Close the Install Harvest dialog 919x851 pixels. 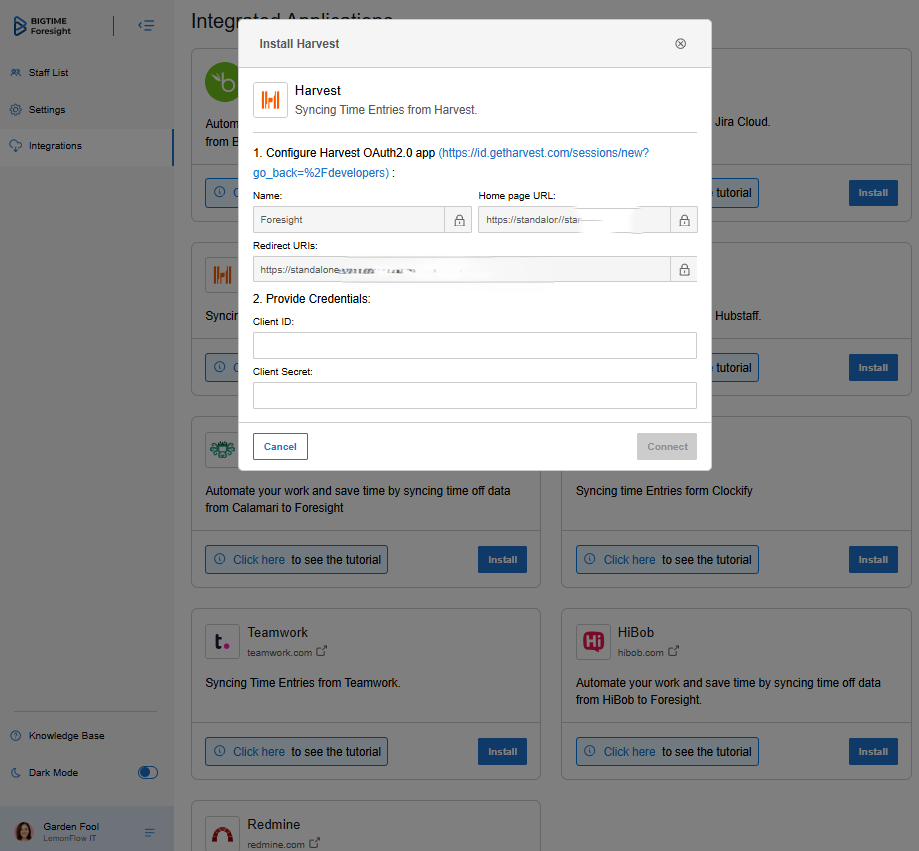(x=680, y=44)
